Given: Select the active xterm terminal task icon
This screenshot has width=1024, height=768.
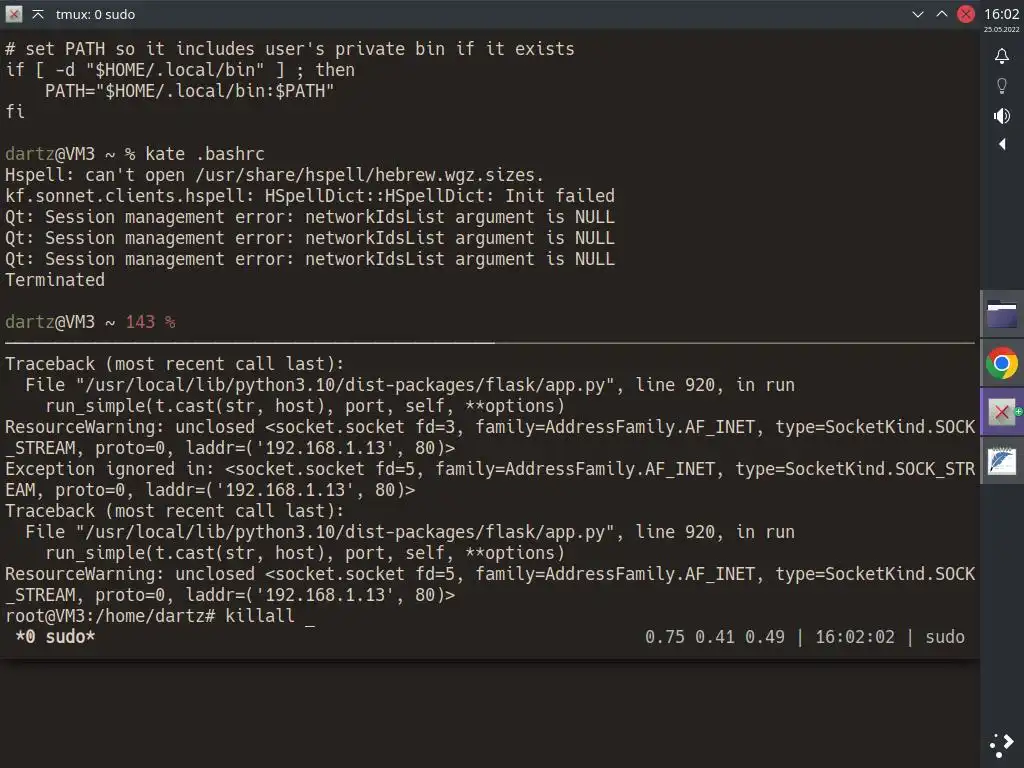Looking at the screenshot, I should click(x=1002, y=412).
